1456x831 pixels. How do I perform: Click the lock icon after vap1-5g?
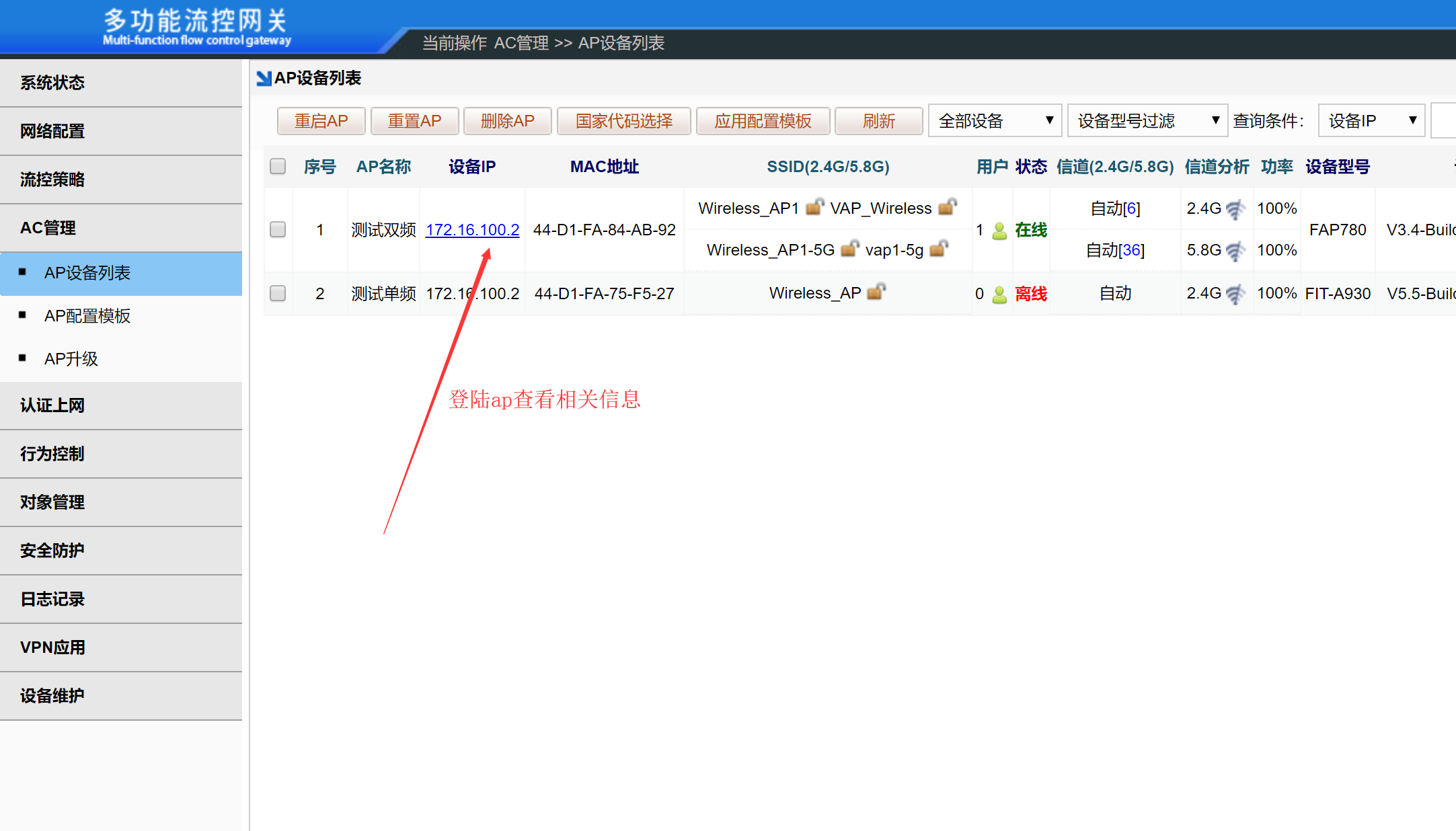[x=939, y=249]
